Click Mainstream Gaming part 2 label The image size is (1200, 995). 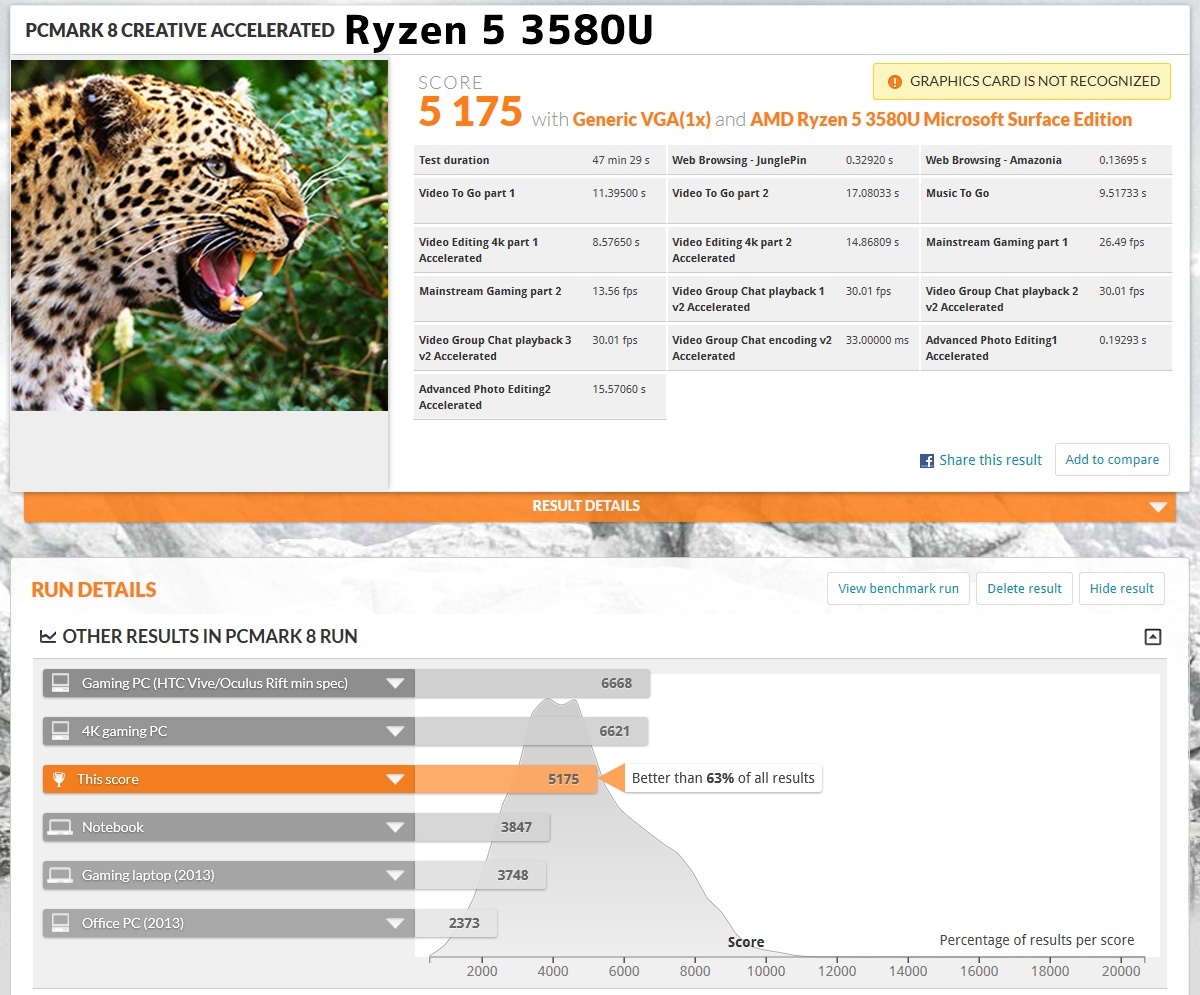coord(490,291)
